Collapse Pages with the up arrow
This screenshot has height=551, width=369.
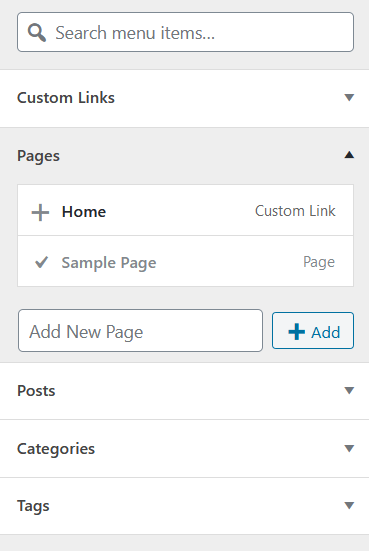(349, 155)
